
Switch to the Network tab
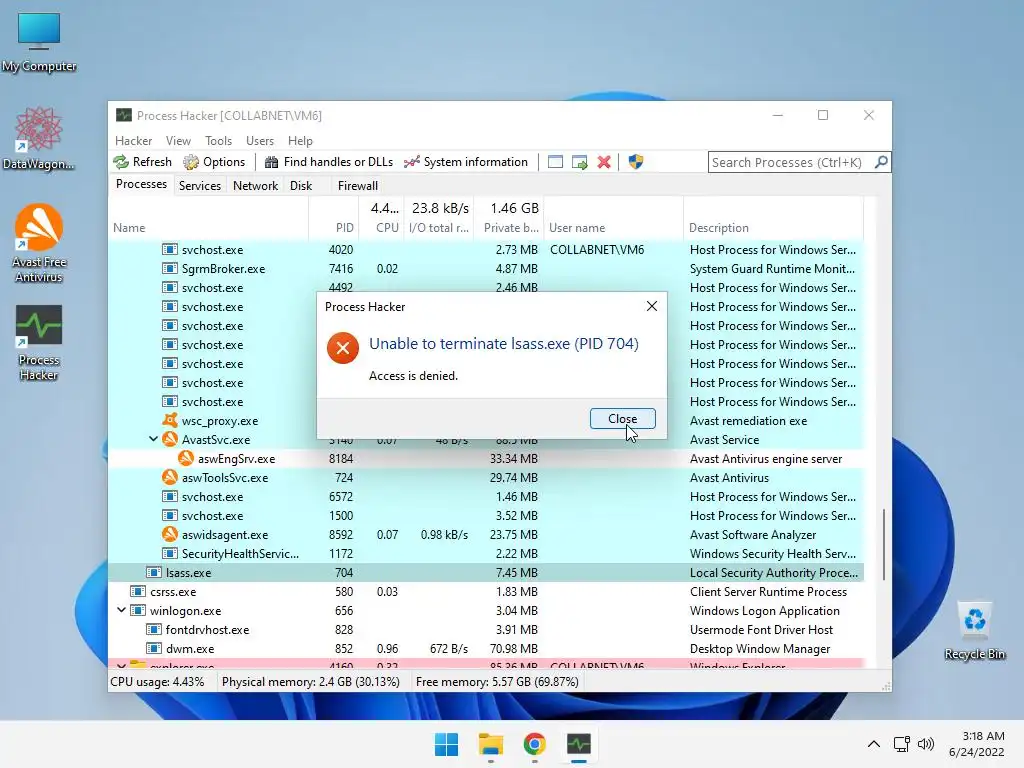point(255,185)
